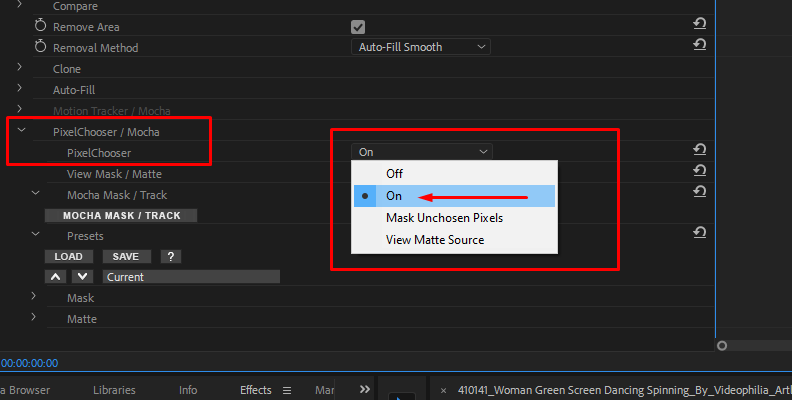
Task: Expand the Matte group
Action: (34, 317)
